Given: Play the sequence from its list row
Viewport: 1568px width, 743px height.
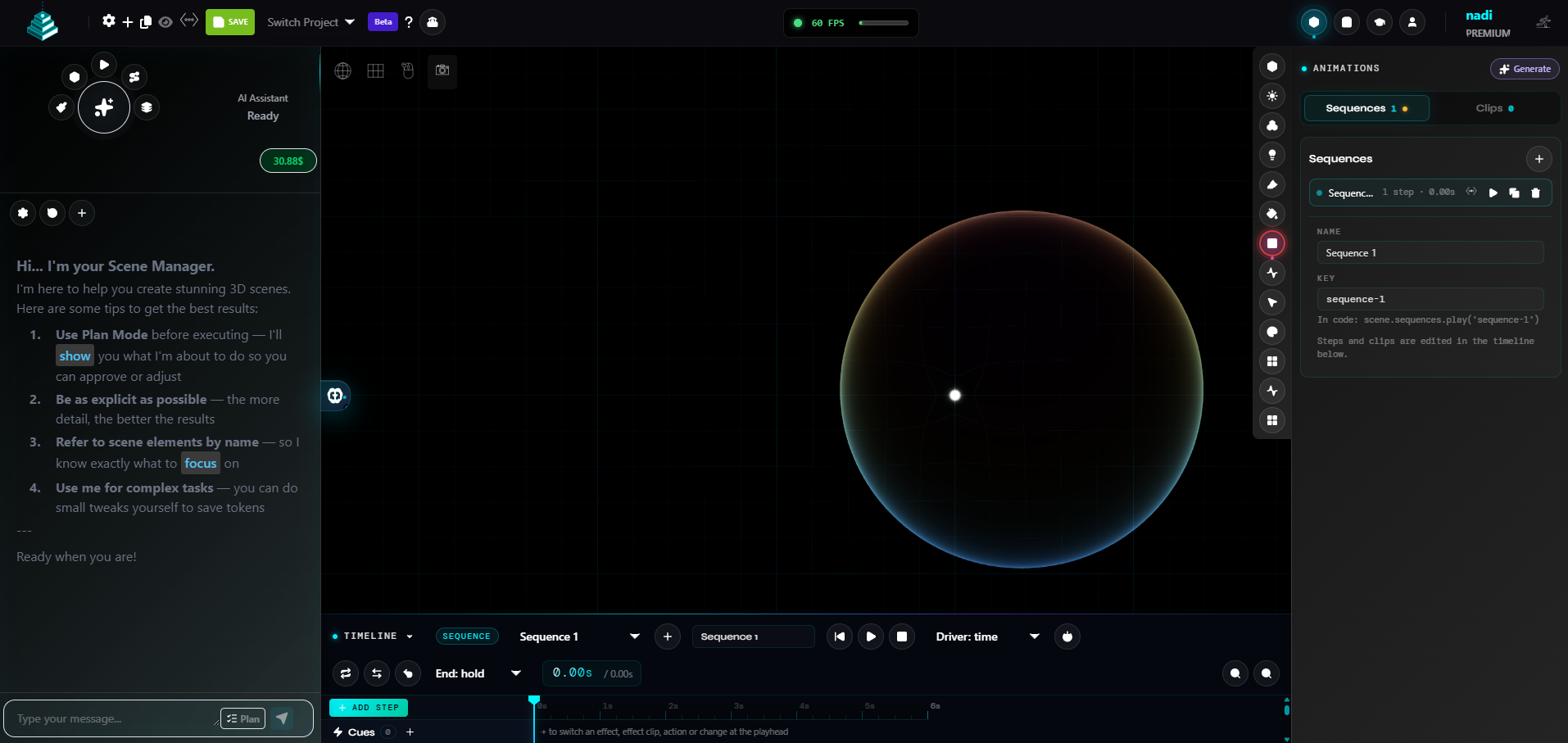Looking at the screenshot, I should pyautogui.click(x=1493, y=193).
